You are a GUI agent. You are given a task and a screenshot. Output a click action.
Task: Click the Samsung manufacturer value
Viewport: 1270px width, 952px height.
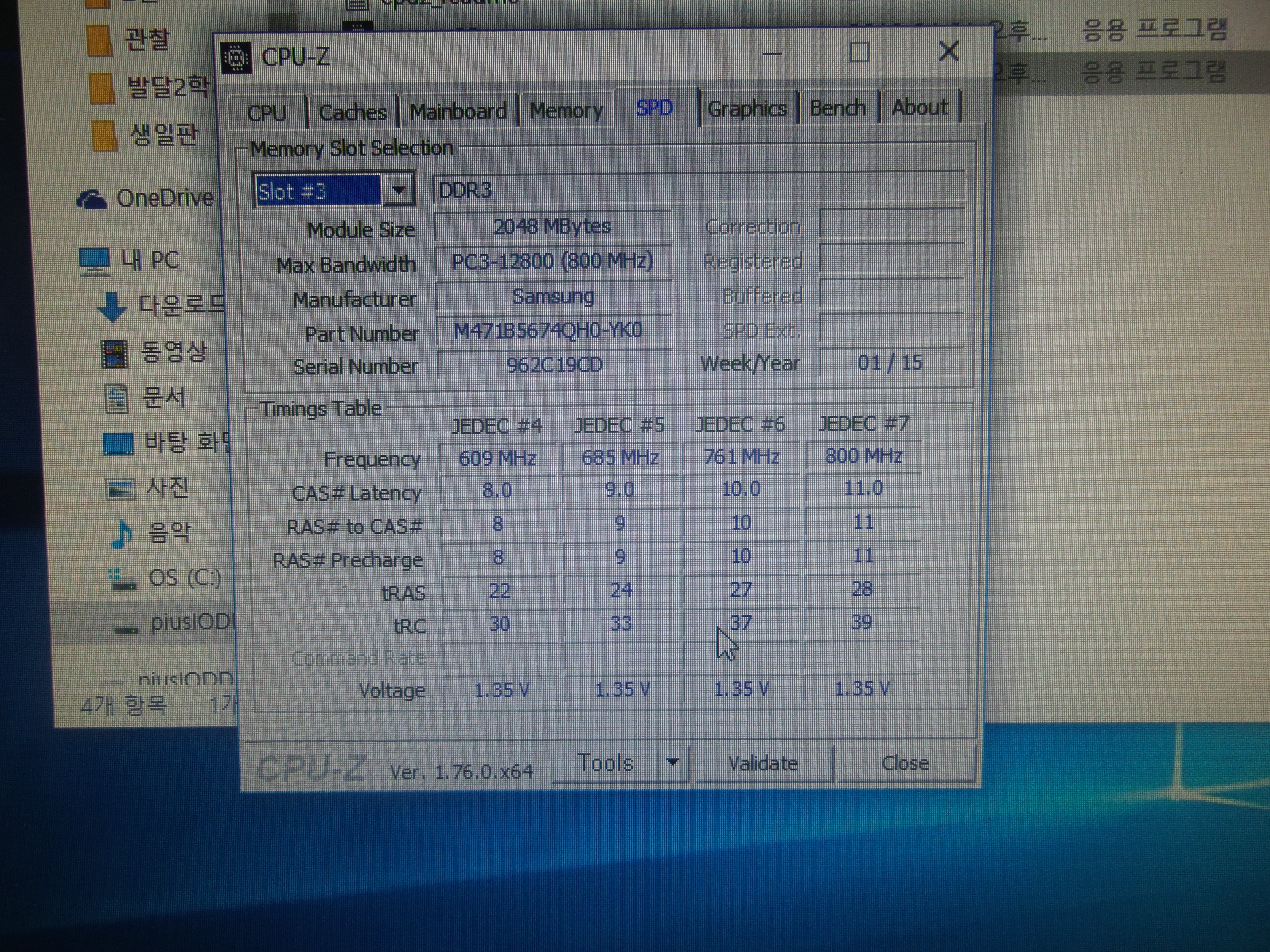[553, 297]
